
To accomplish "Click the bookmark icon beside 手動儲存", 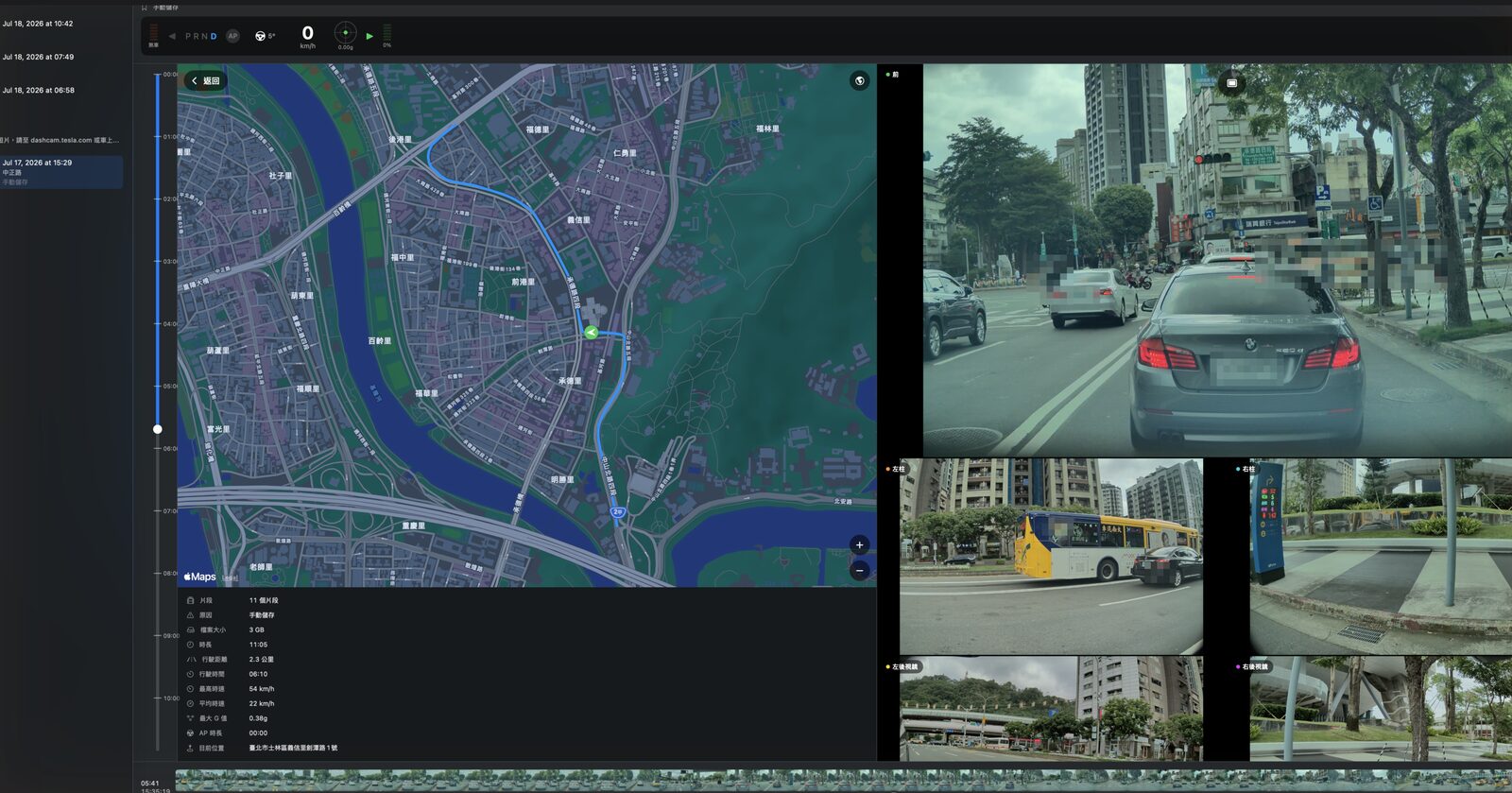I will [145, 8].
